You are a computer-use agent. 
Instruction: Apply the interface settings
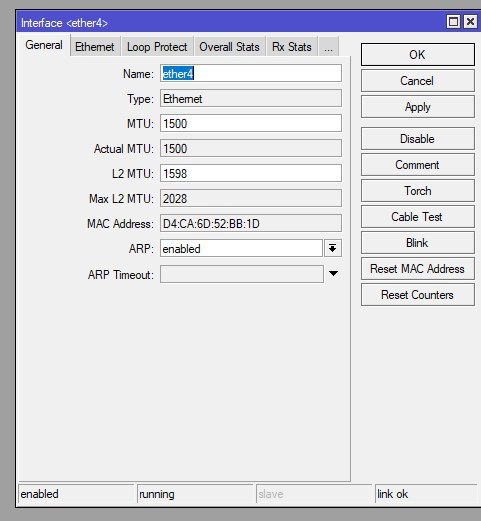click(x=418, y=107)
